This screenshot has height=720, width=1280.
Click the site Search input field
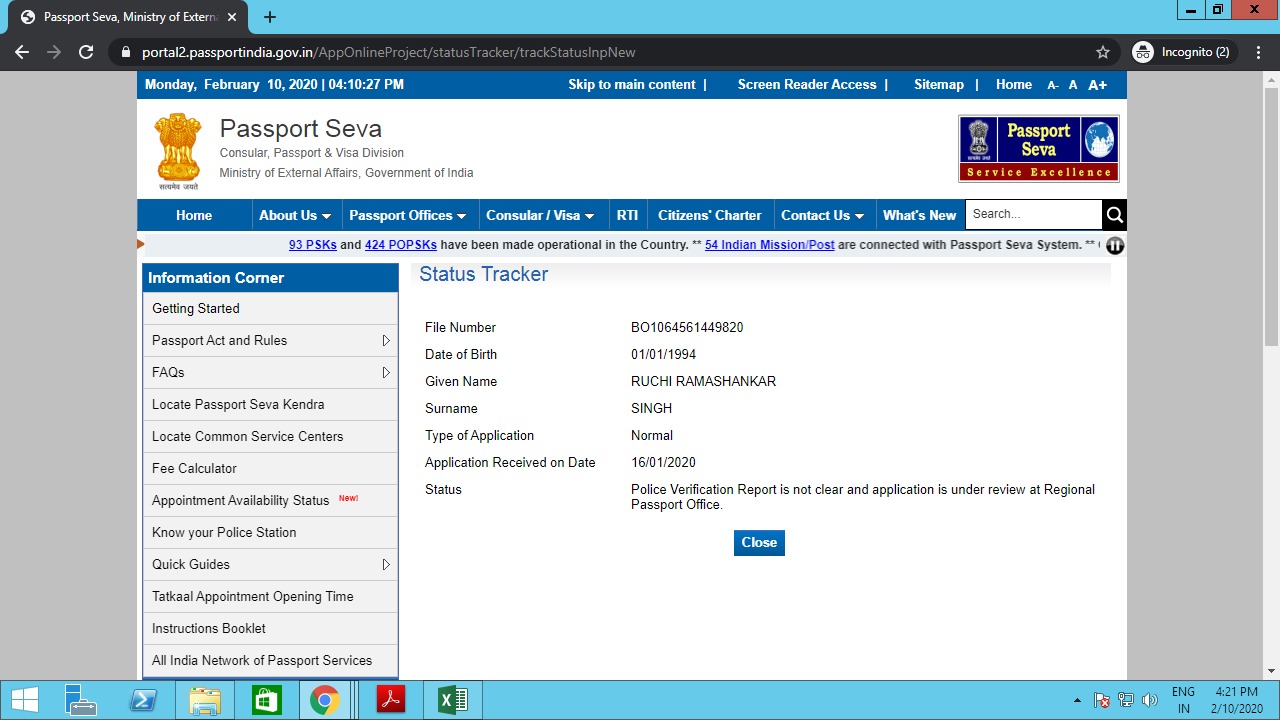point(1033,214)
